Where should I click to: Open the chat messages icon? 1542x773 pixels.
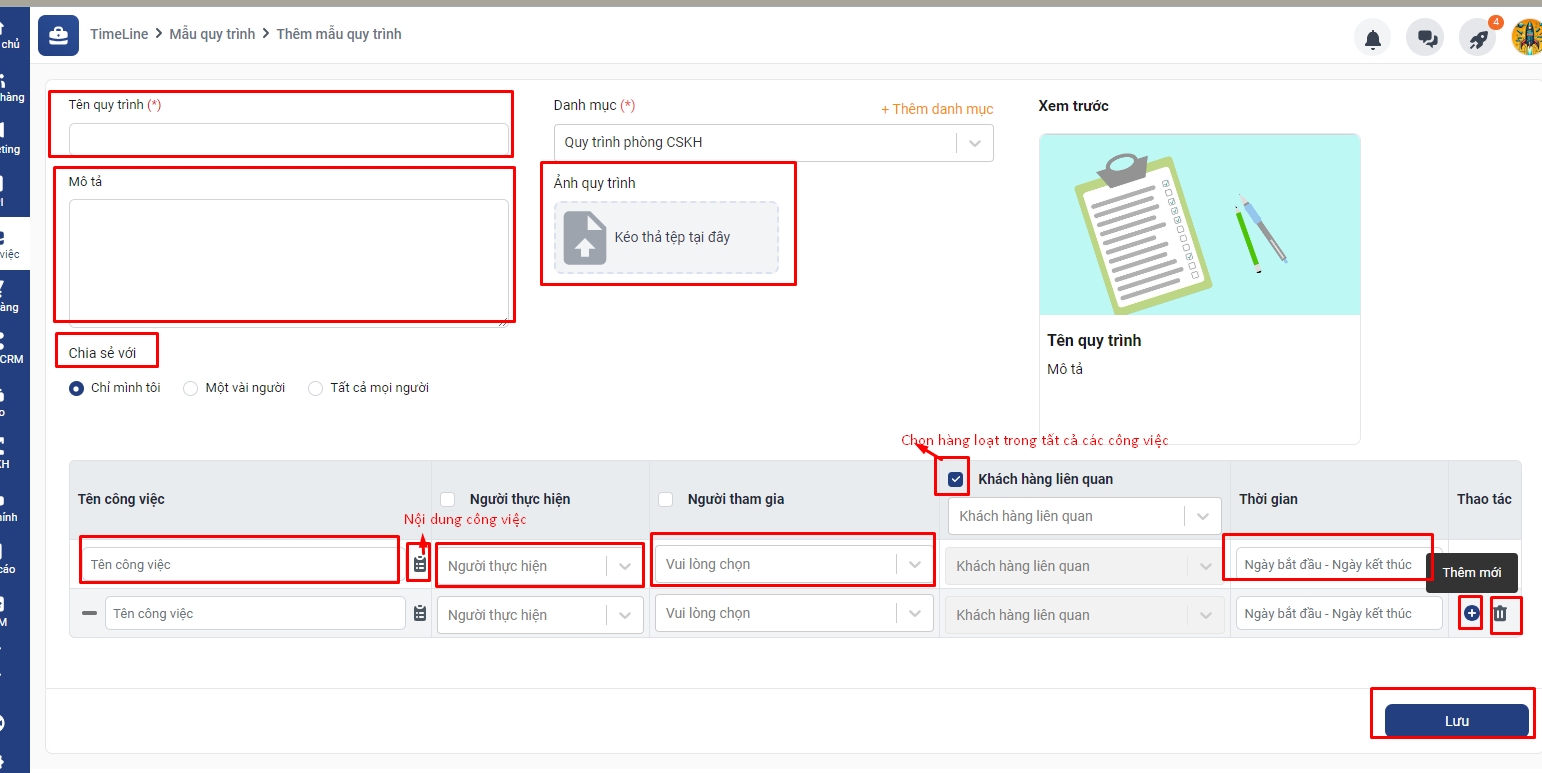[x=1425, y=39]
